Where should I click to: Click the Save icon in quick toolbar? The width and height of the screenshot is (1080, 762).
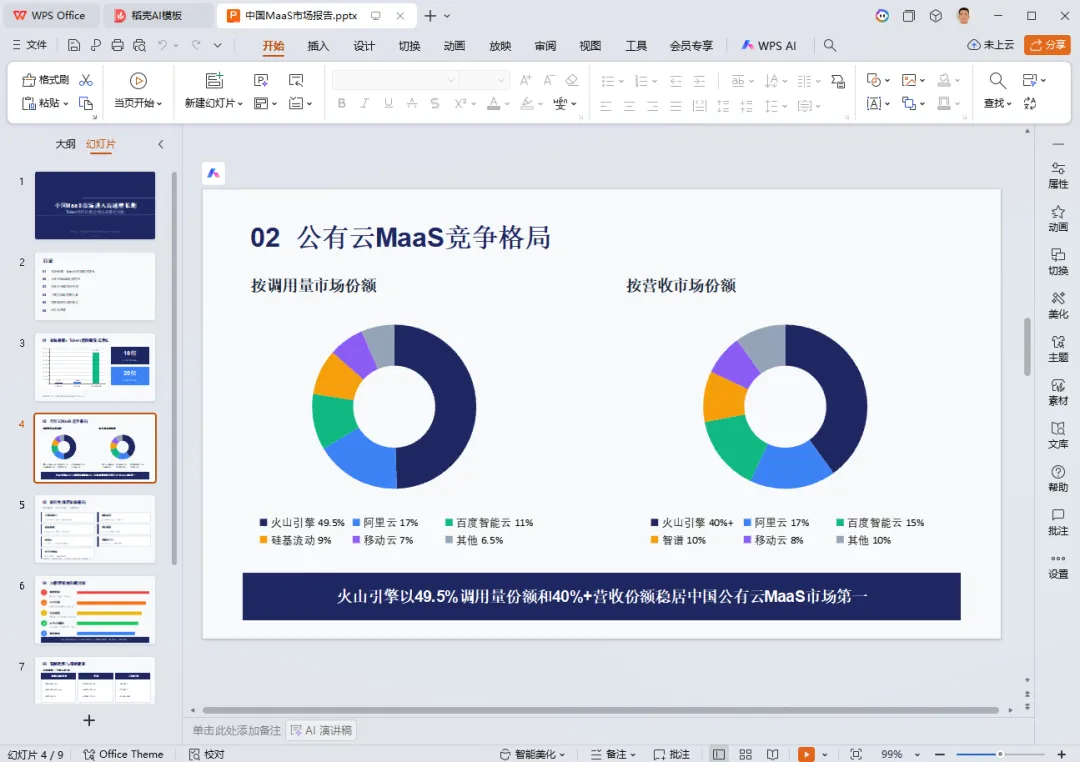(74, 45)
